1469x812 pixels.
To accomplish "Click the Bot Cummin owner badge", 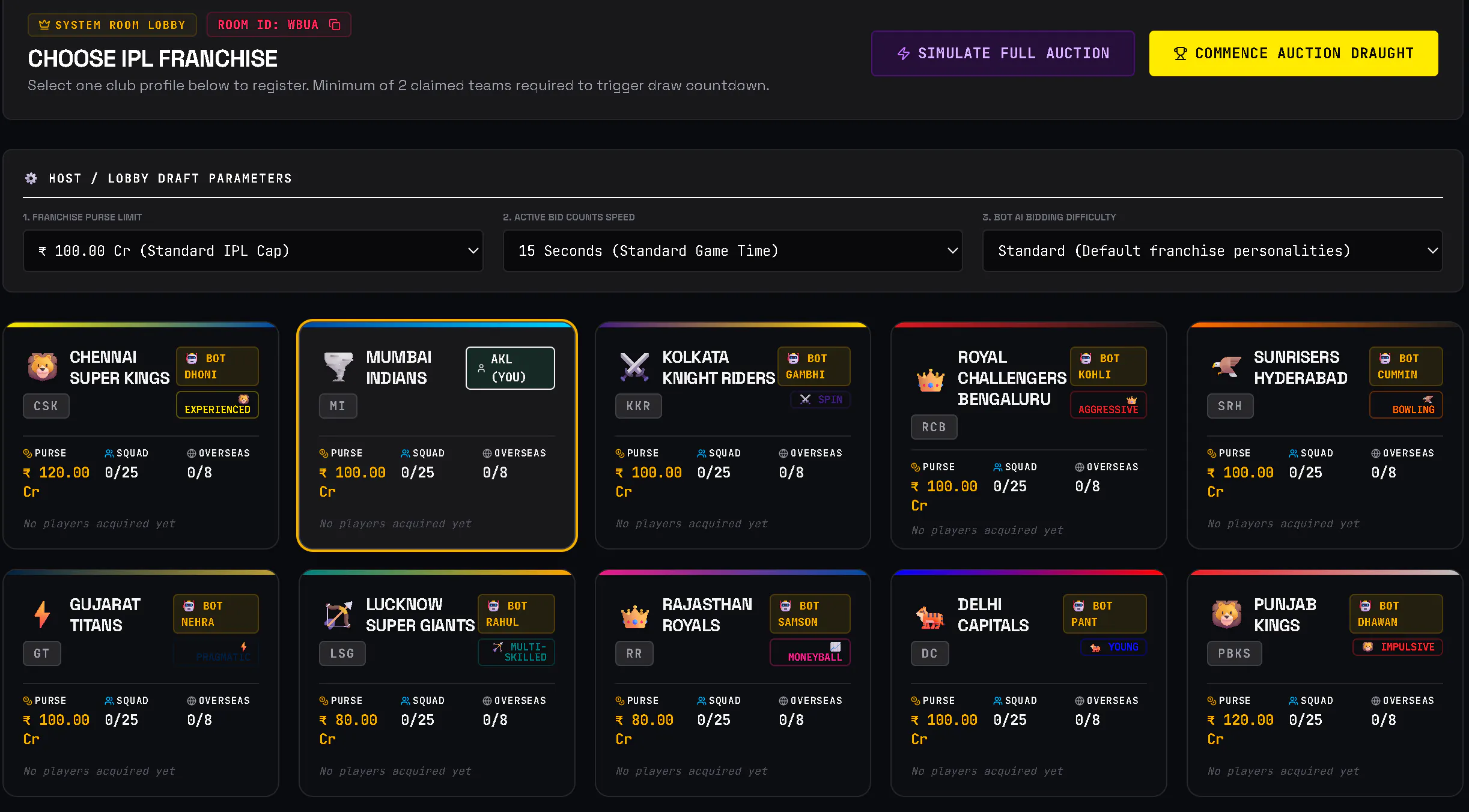I will click(x=1406, y=366).
